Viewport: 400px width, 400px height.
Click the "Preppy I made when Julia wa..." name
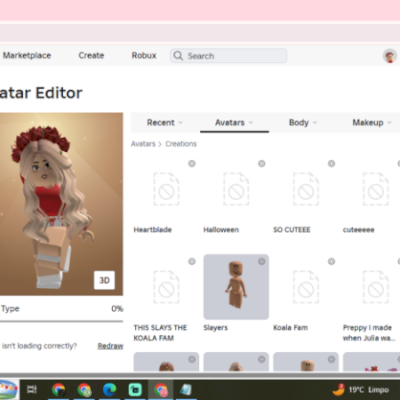point(369,333)
